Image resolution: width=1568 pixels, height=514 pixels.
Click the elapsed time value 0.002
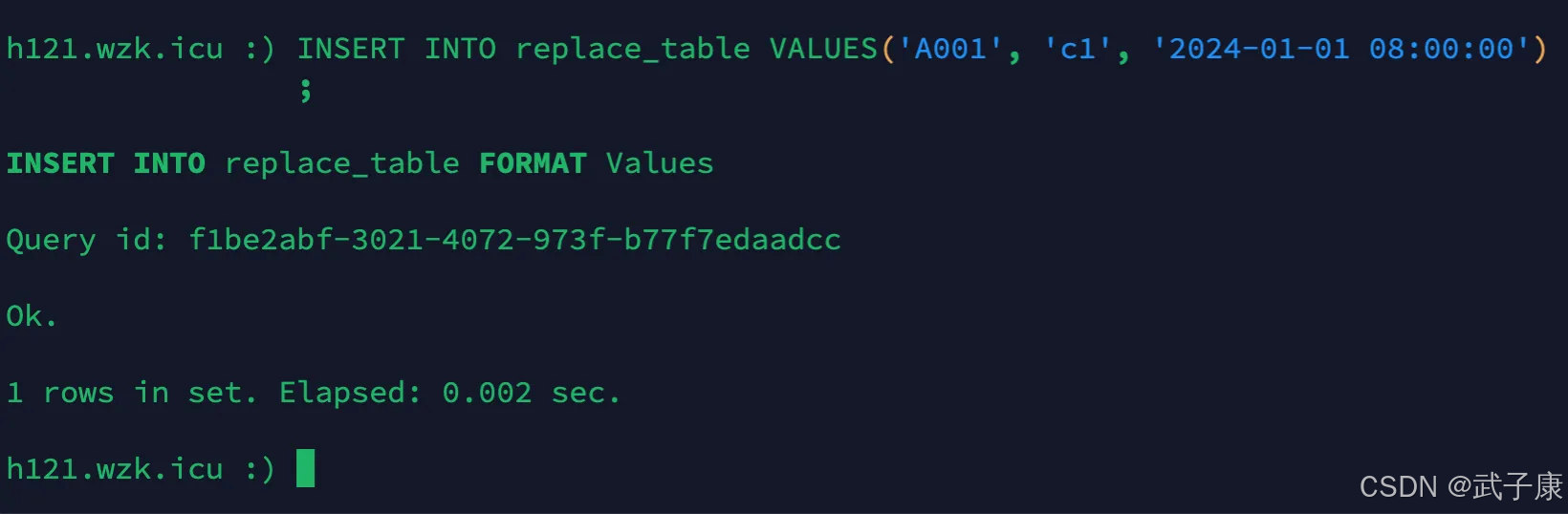(487, 393)
